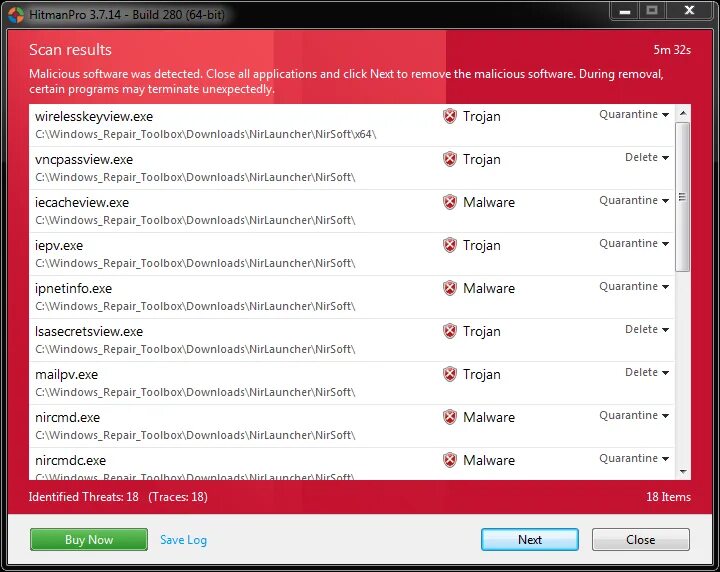Open the Quarantine dropdown for wirelesskeyview.exe
The width and height of the screenshot is (720, 572).
[x=634, y=114]
